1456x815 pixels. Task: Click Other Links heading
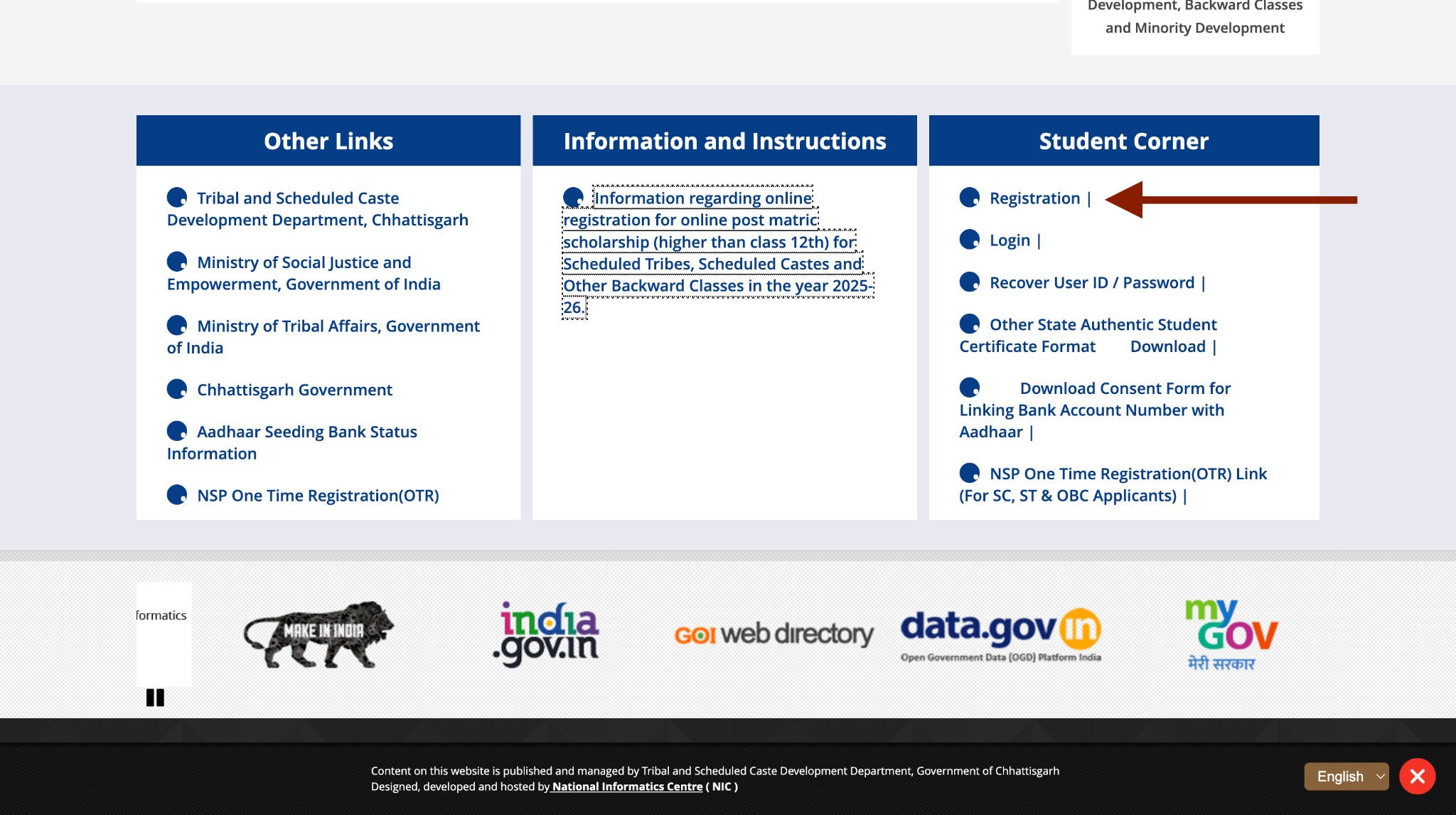(x=328, y=141)
